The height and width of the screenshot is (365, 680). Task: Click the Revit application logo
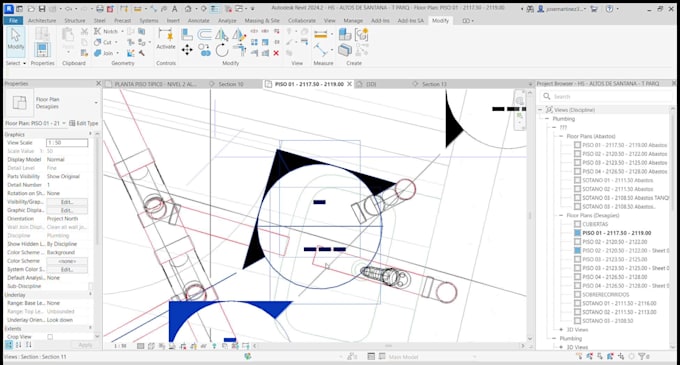[x=9, y=9]
